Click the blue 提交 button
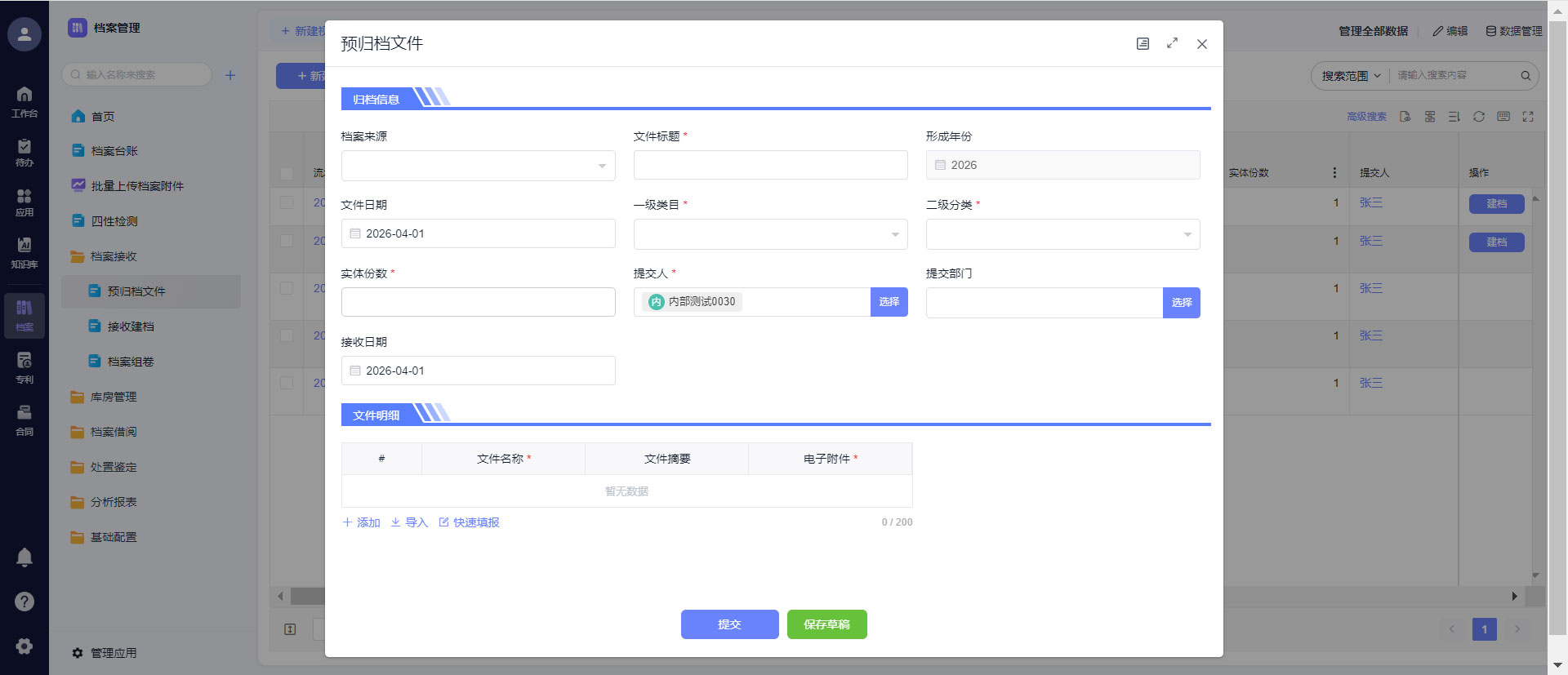The height and width of the screenshot is (675, 1568). (729, 624)
